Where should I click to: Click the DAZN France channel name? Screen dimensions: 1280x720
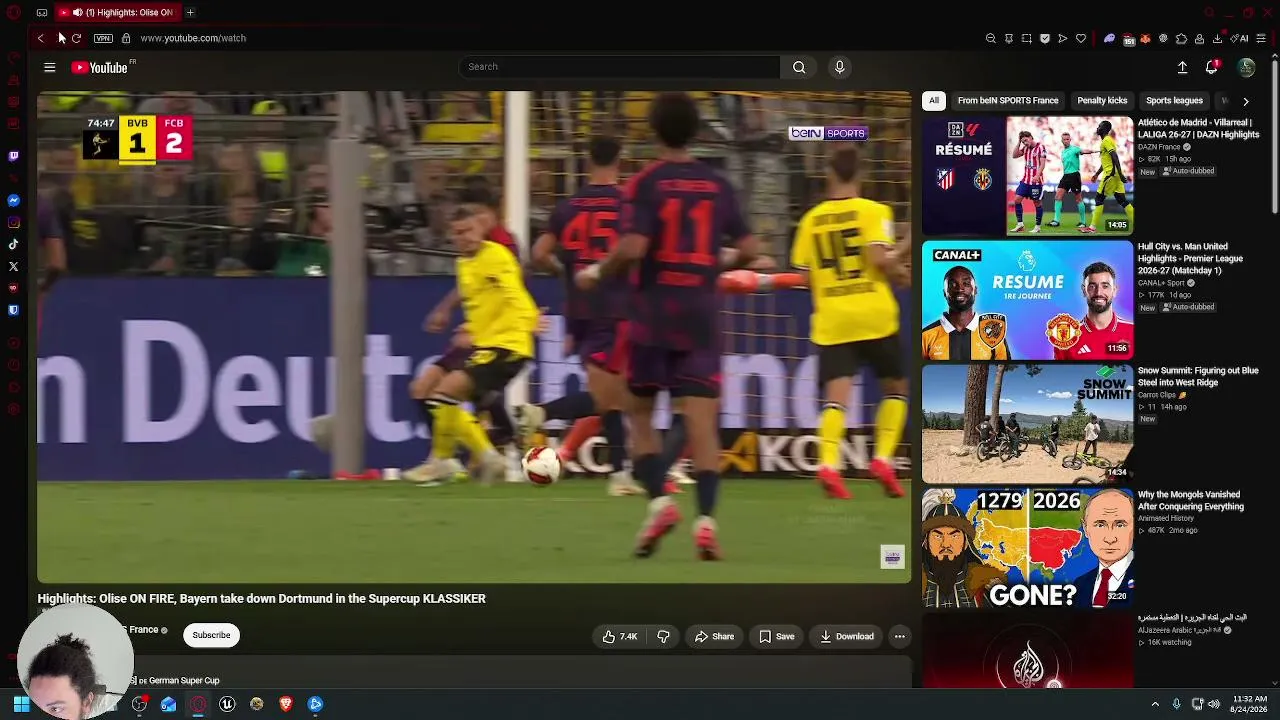(x=1159, y=147)
